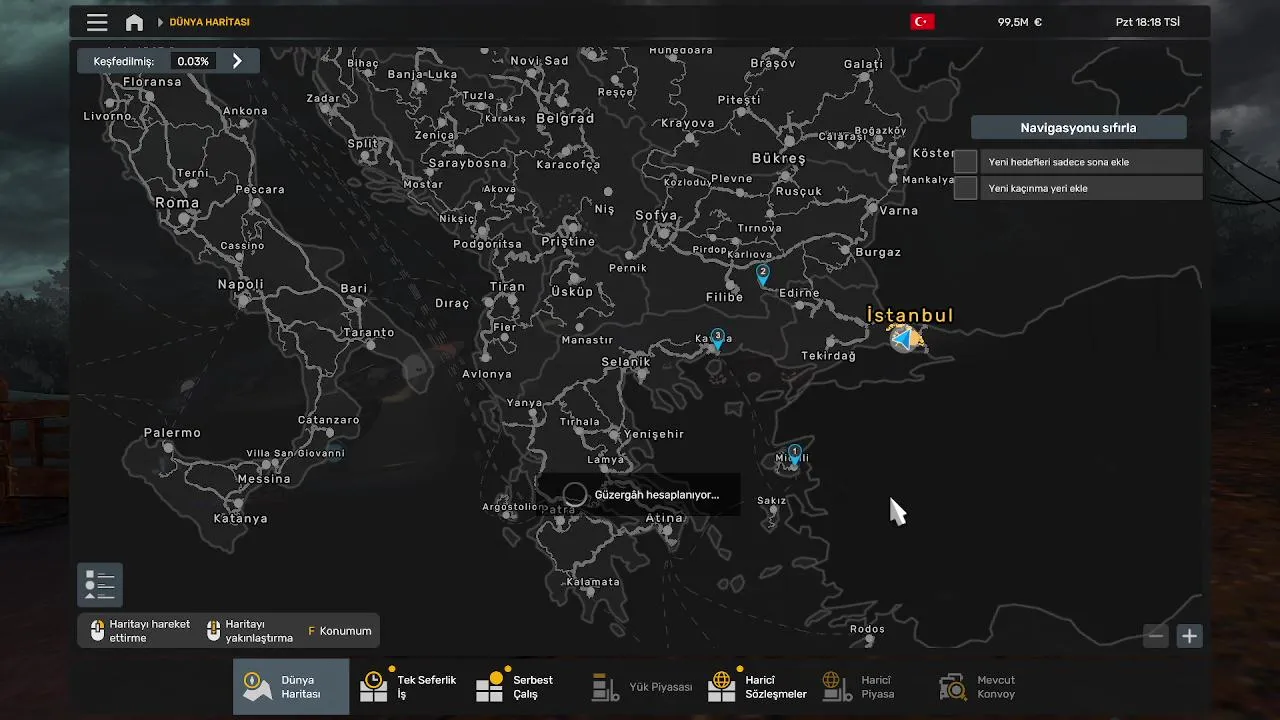1280x720 pixels.
Task: Select waypoint marker 2 near Edirne
Action: 763,275
